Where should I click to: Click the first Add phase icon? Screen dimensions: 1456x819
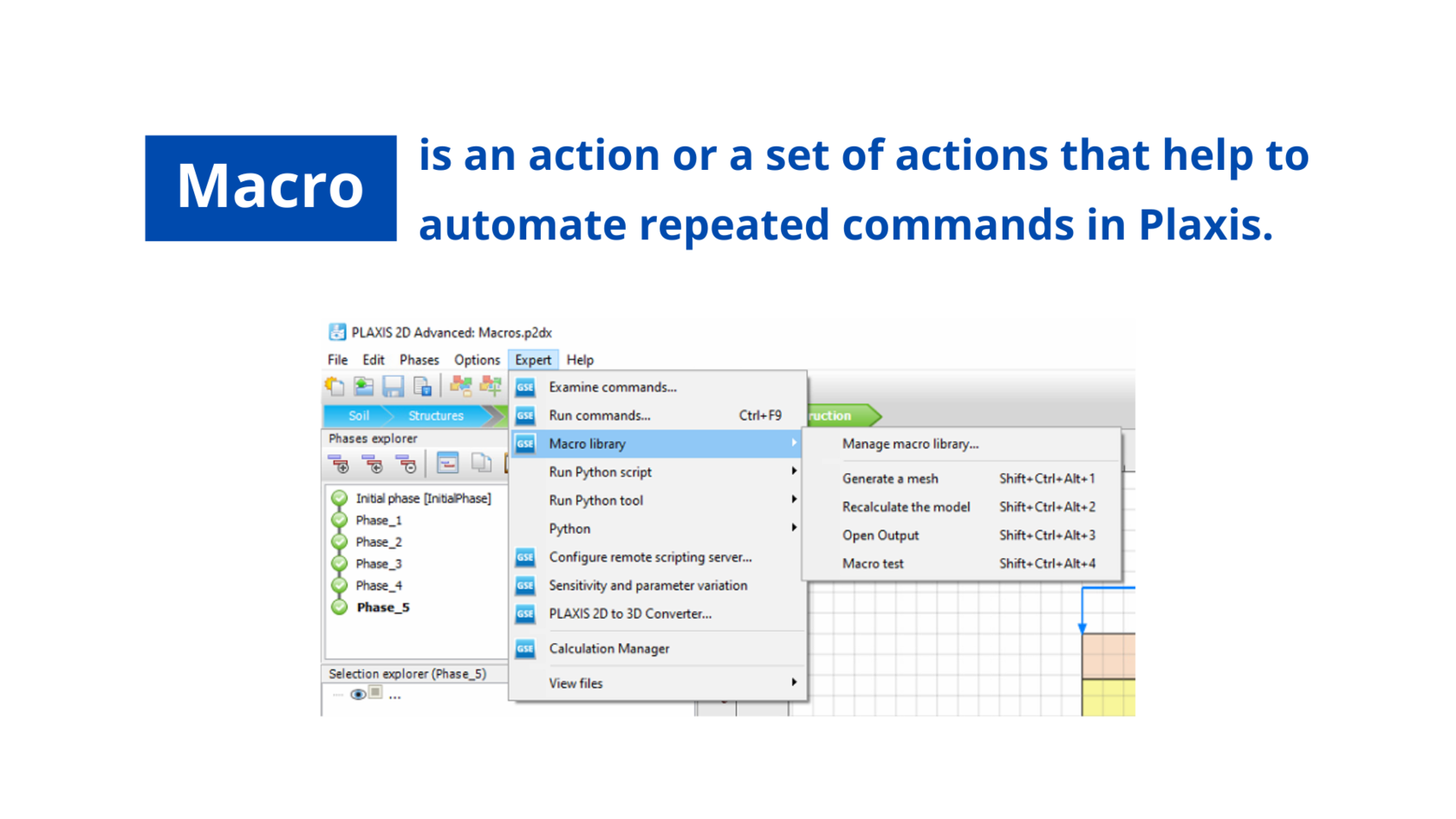339,465
